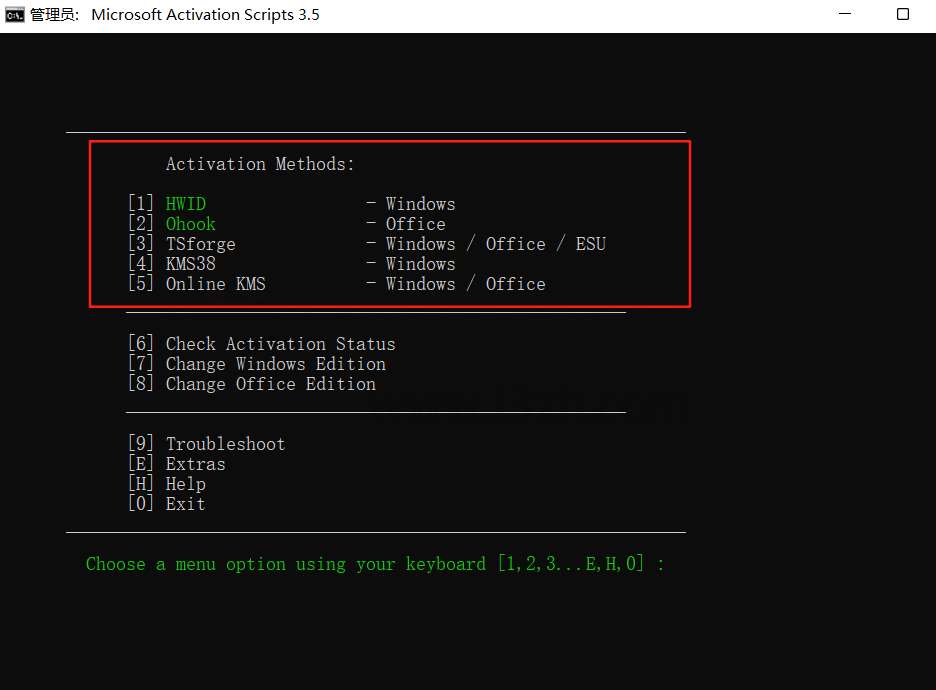The image size is (936, 690).
Task: Click the Microsoft Activation Scripts 3.5 title
Action: pyautogui.click(x=205, y=15)
